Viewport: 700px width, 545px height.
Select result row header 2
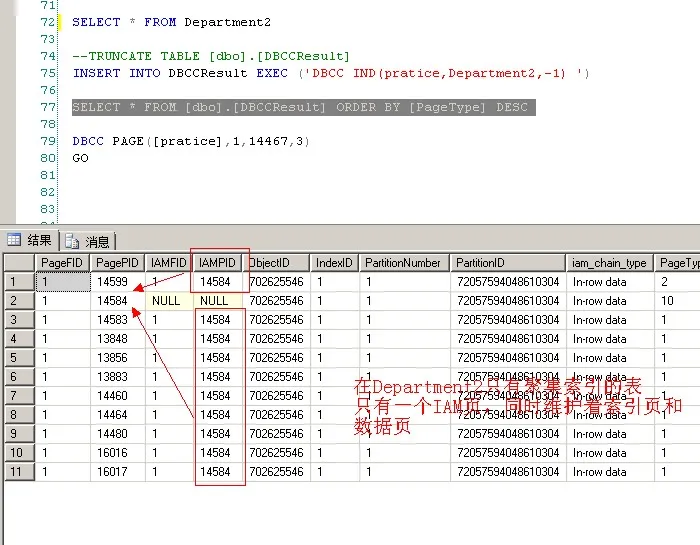point(19,301)
